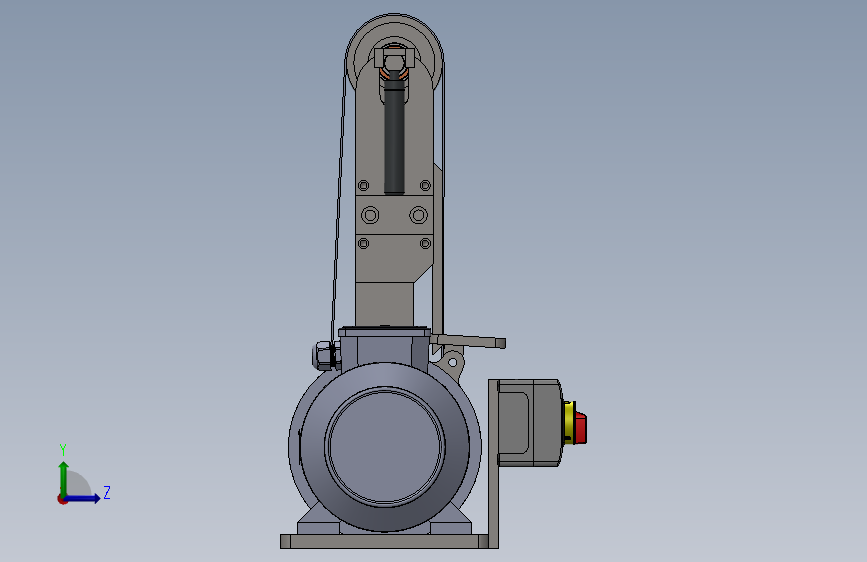Viewport: 867px width, 562px height.
Task: Click the black gas spring cylinder
Action: (x=394, y=137)
